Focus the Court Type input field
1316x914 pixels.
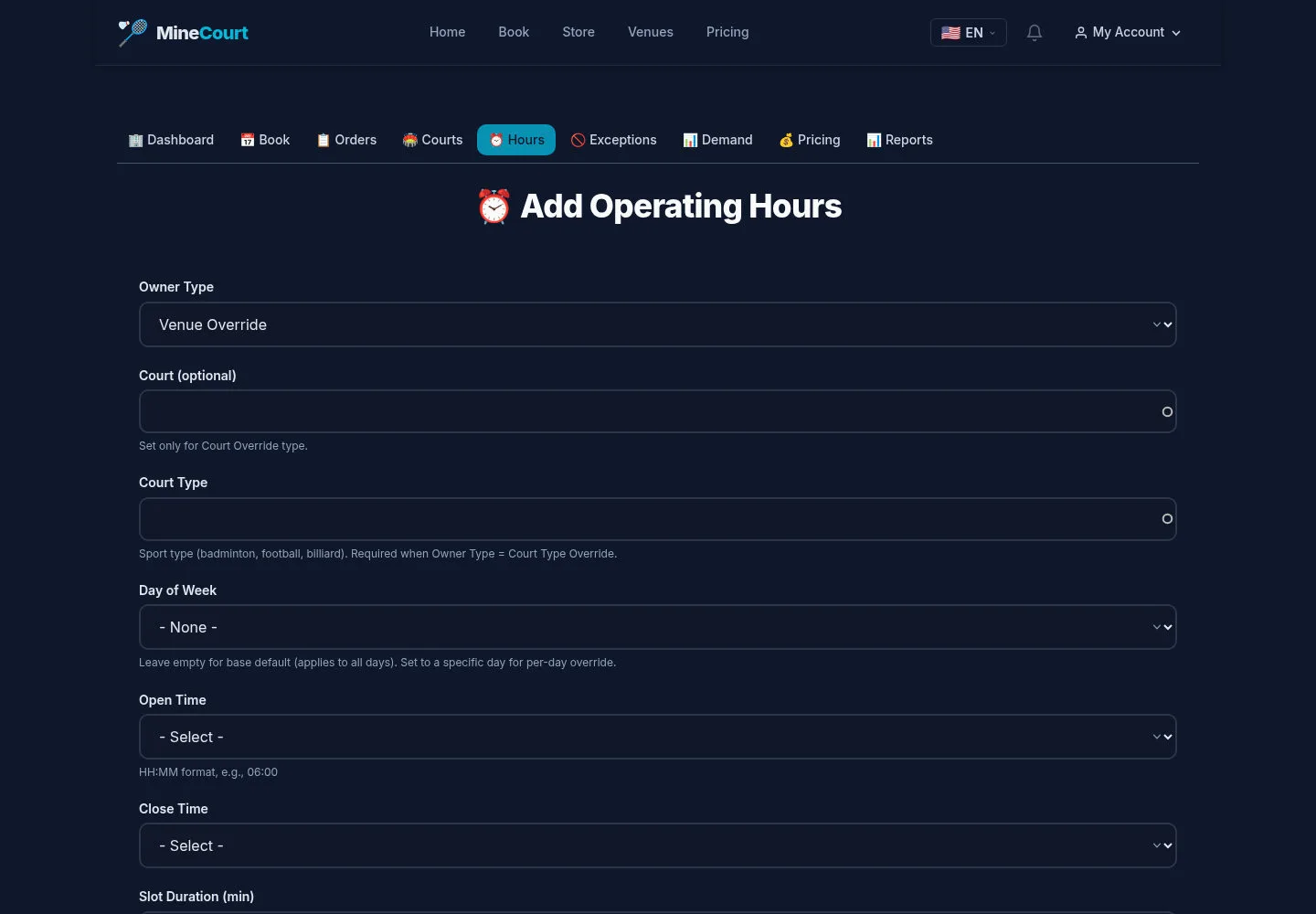coord(658,519)
